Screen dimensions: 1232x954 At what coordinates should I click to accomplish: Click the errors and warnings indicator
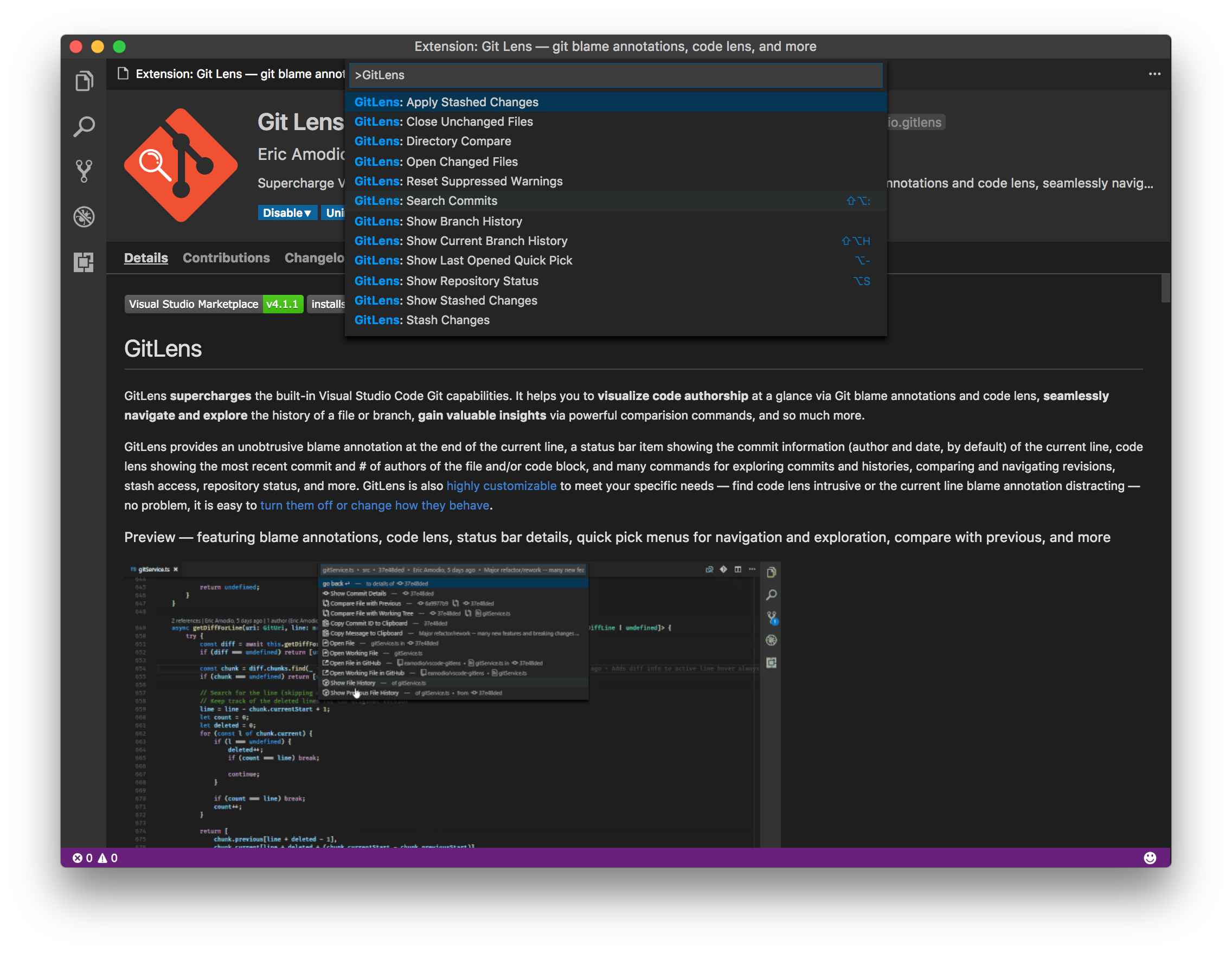click(x=96, y=858)
